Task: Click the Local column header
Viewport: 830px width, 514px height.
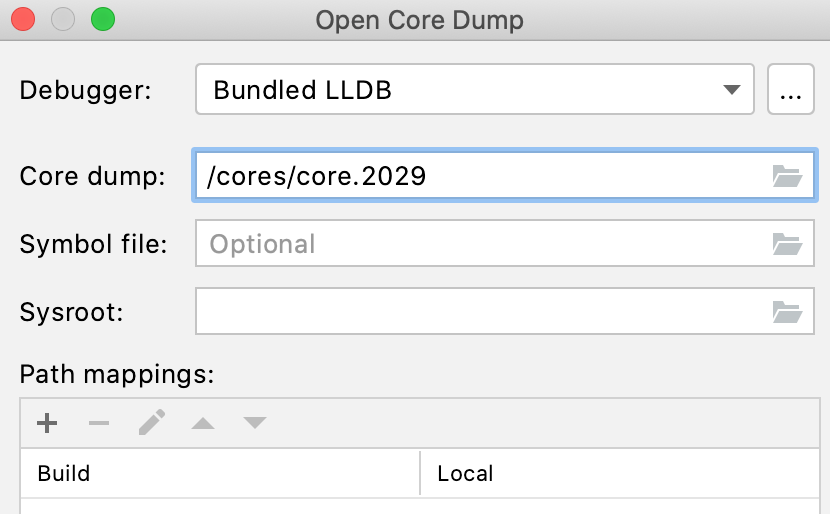Action: click(620, 473)
